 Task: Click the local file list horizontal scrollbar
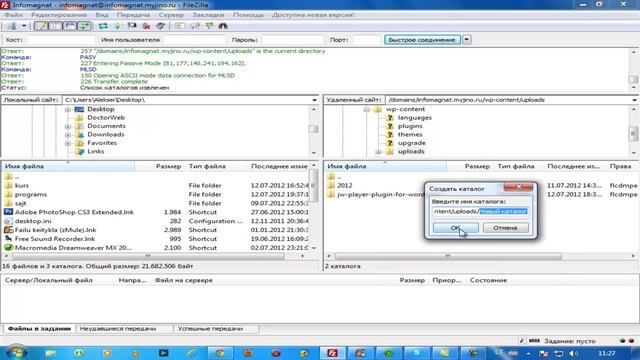coord(148,256)
